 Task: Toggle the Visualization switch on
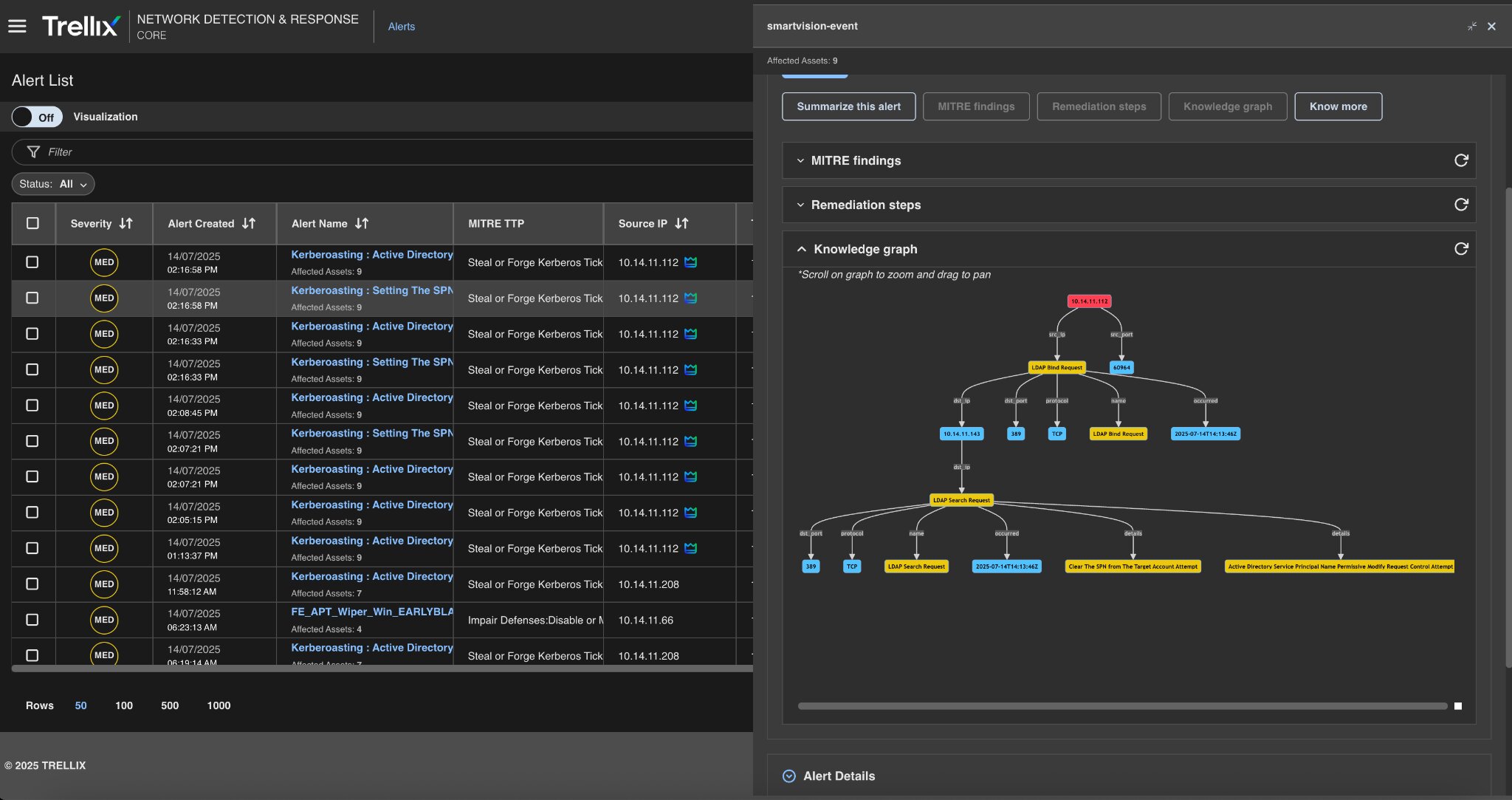pyautogui.click(x=37, y=117)
